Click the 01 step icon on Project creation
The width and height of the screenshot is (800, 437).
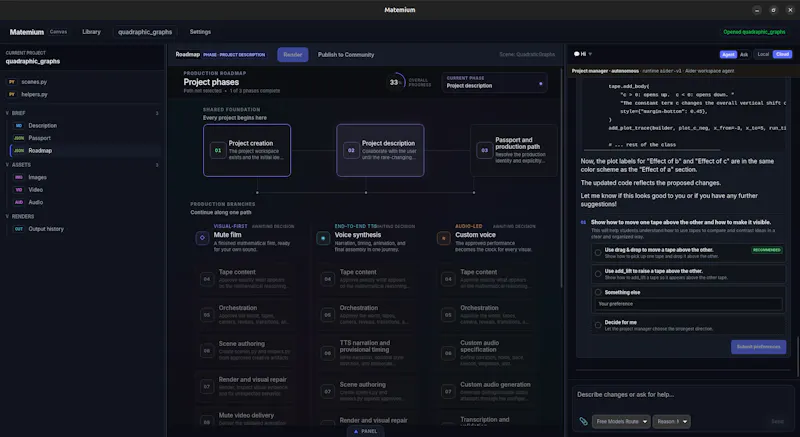(218, 150)
